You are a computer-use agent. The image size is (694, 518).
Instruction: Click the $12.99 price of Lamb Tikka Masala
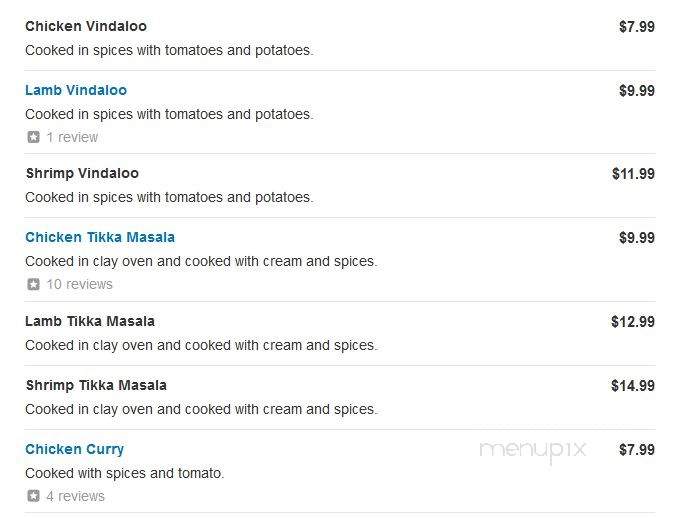click(633, 322)
